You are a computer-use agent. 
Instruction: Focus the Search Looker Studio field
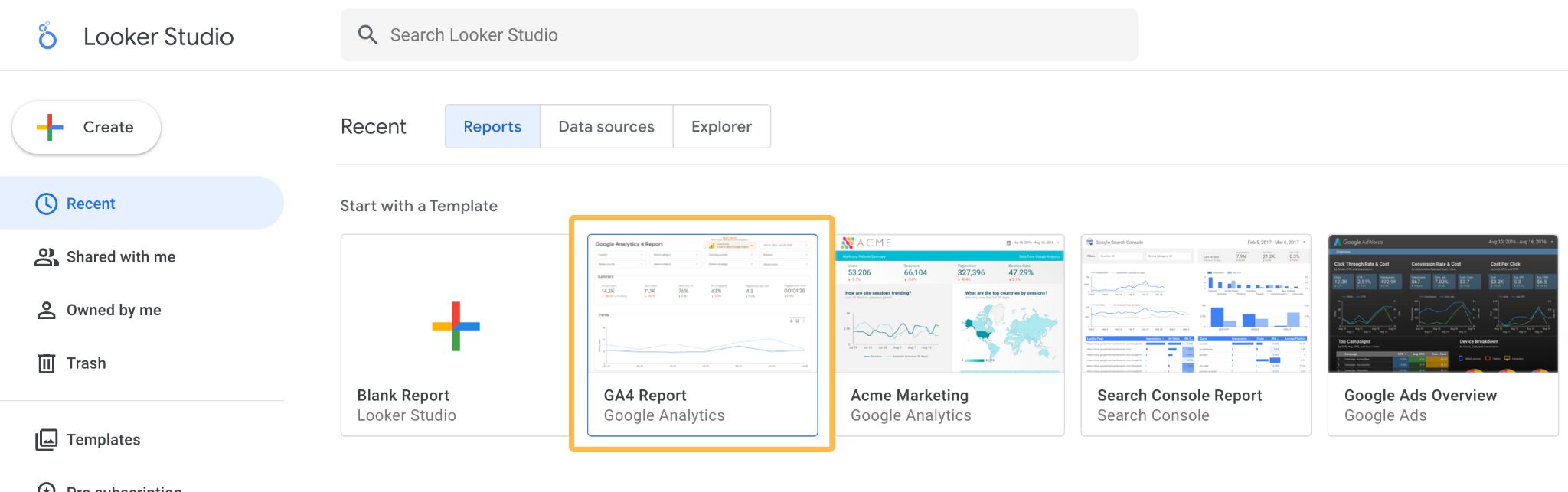point(740,35)
